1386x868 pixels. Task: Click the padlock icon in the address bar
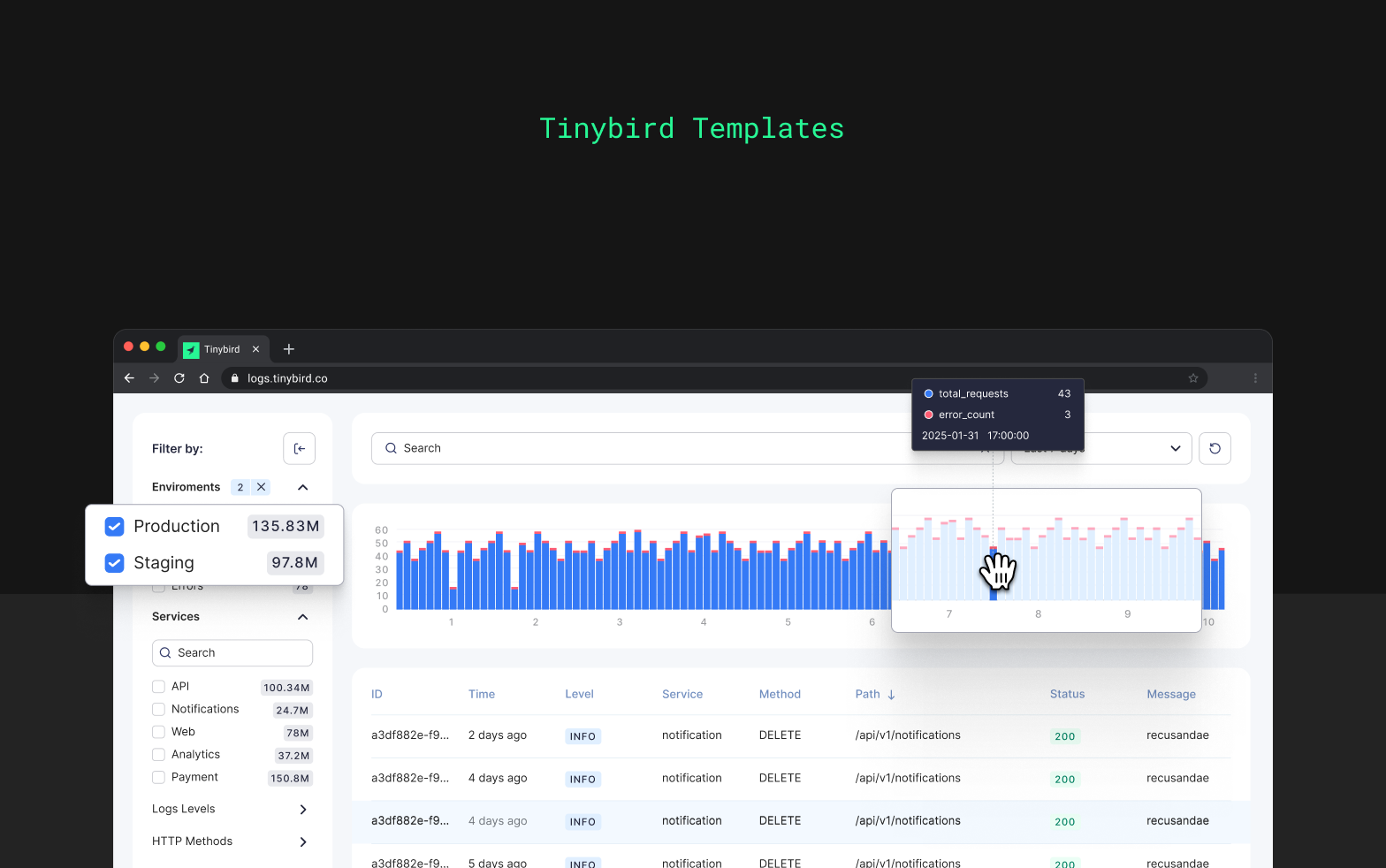point(235,378)
